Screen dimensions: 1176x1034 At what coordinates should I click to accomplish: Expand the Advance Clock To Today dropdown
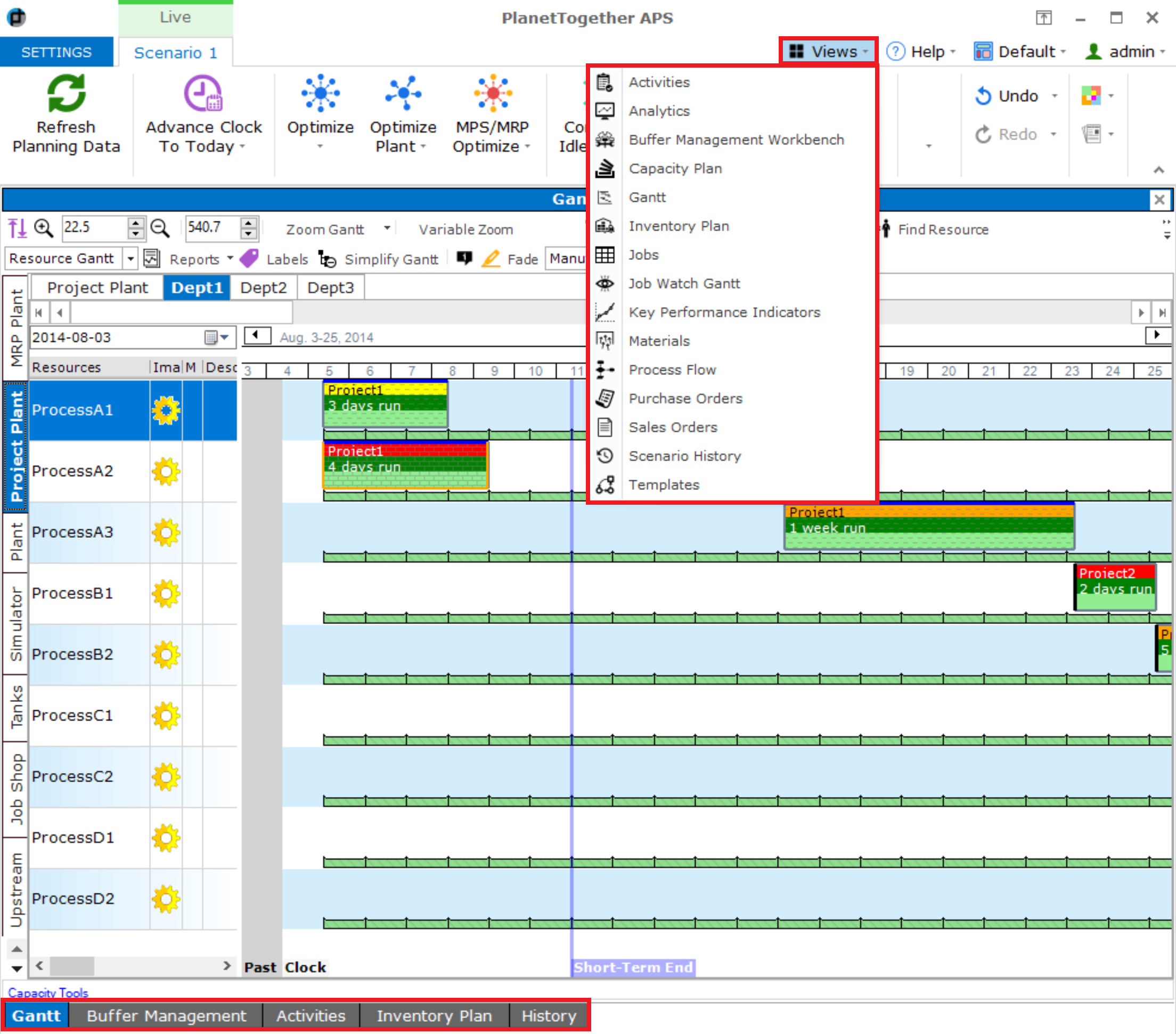point(242,146)
